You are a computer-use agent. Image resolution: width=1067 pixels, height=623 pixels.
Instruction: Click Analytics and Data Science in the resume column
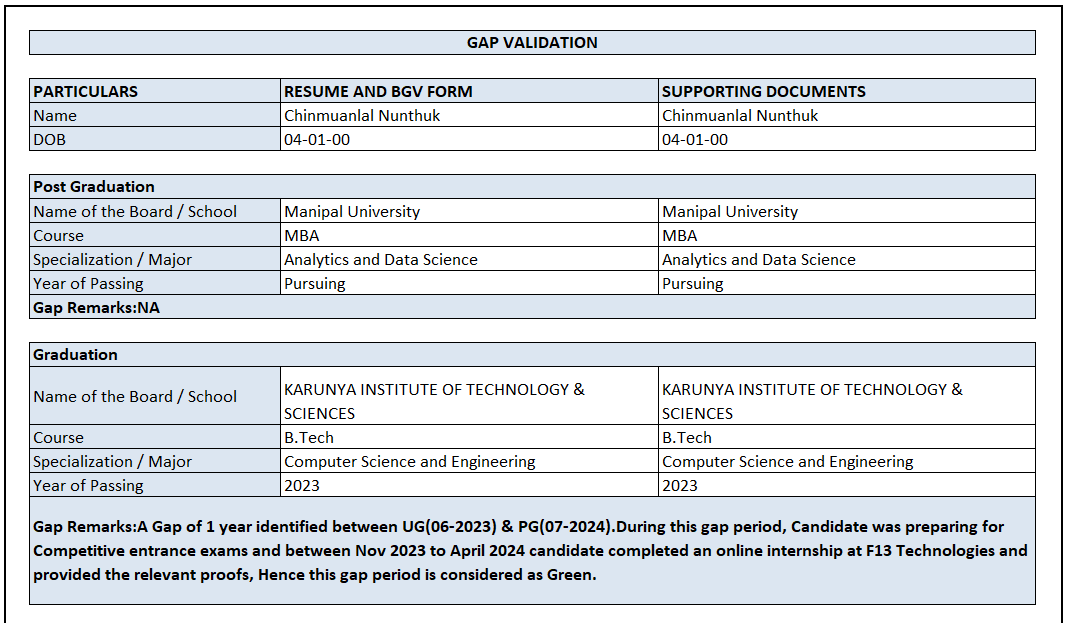pyautogui.click(x=381, y=260)
